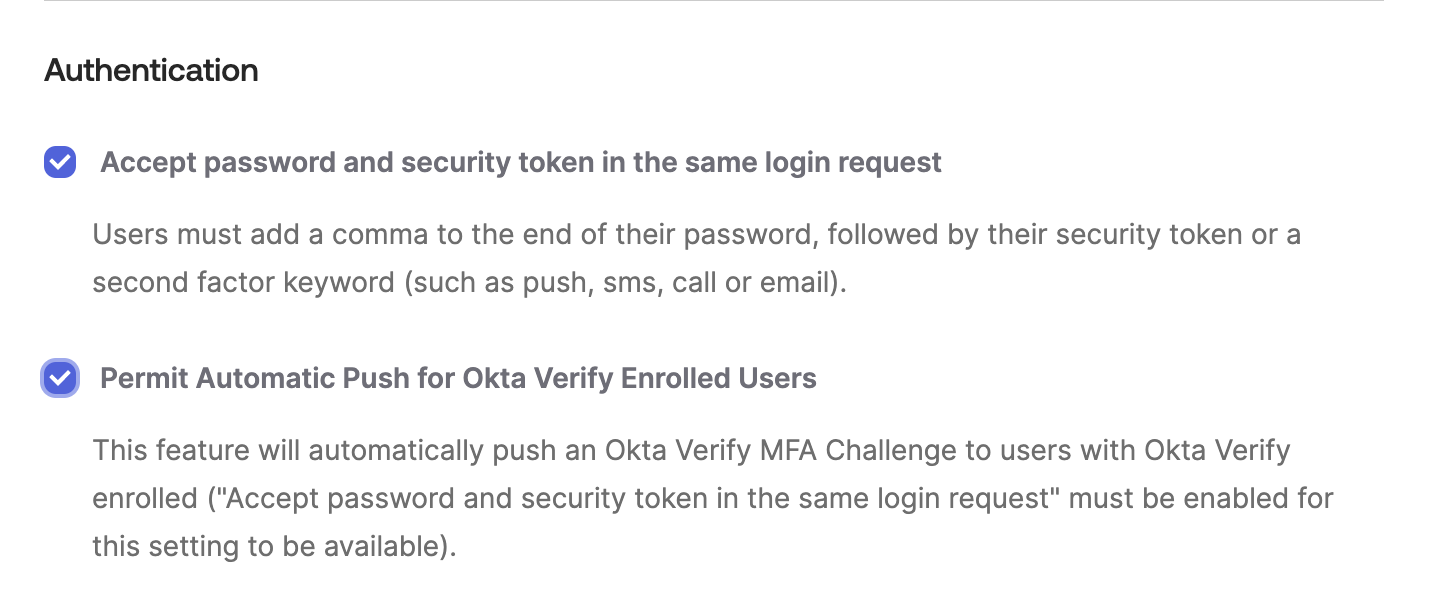1432x596 pixels.
Task: Click the word "enrolled" starting the description line
Action: click(x=136, y=498)
